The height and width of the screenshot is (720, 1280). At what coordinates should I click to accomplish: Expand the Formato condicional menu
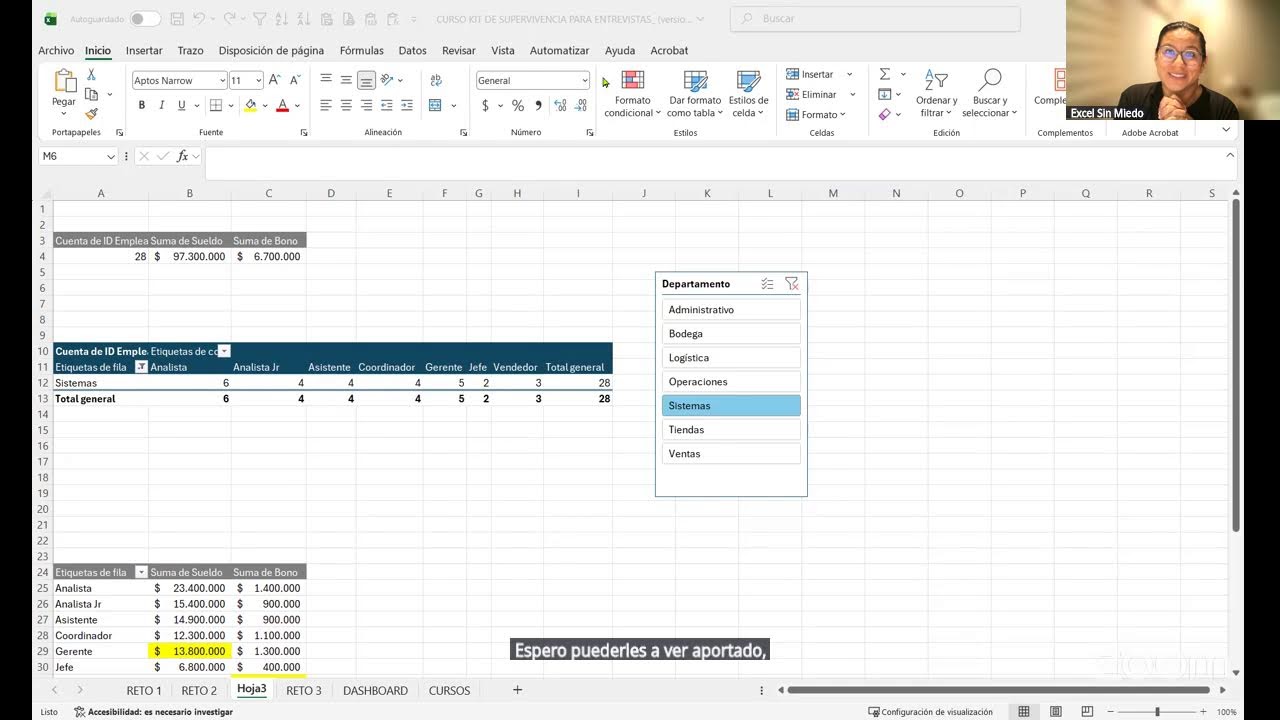click(x=632, y=93)
